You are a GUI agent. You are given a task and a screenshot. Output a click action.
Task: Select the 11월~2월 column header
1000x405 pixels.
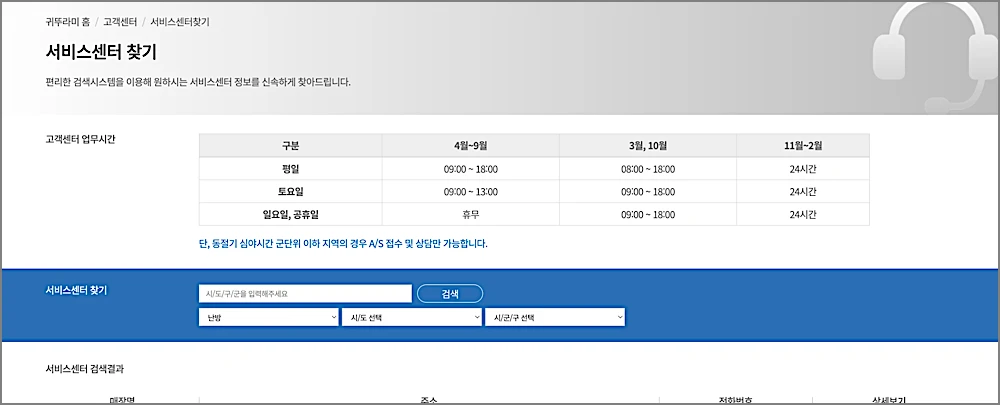tap(803, 145)
